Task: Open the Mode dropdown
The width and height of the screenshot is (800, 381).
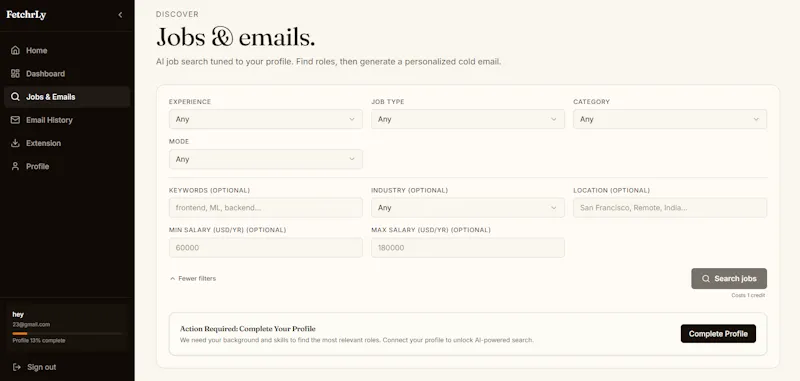Action: [x=265, y=159]
